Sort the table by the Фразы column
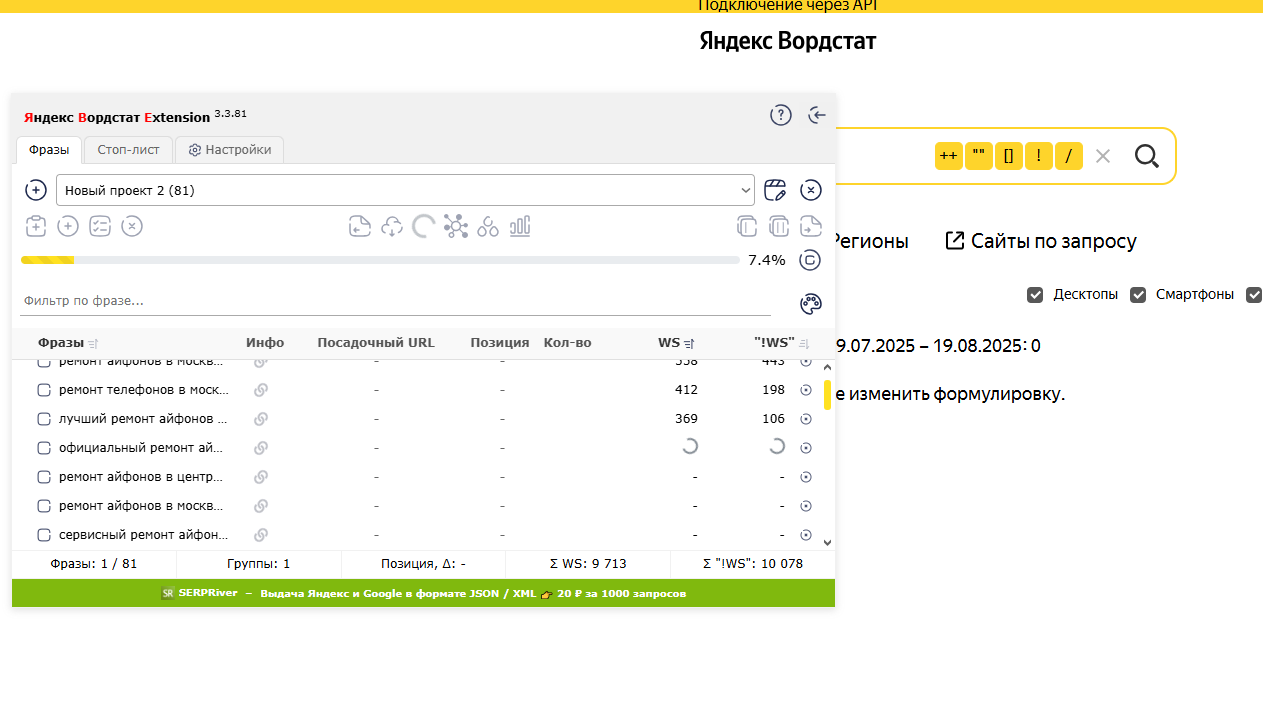Screen dimensions: 1263x712 click(x=68, y=343)
